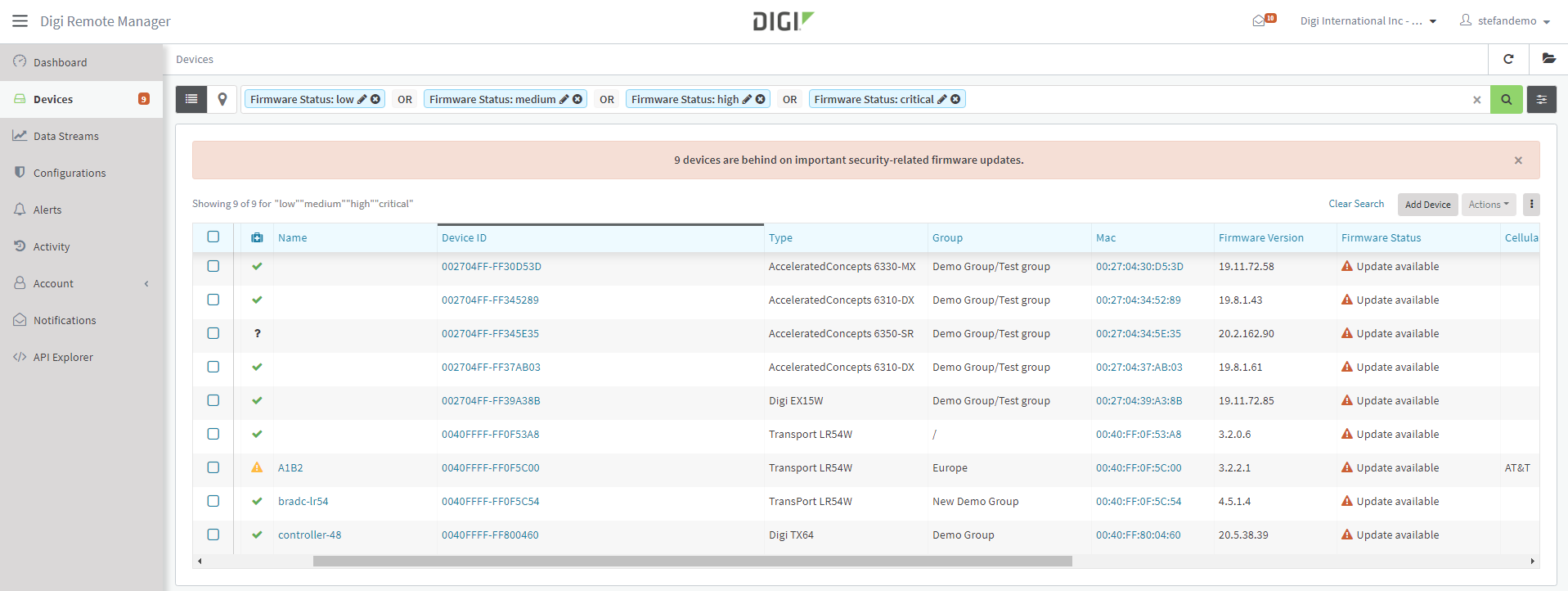The image size is (1568, 591).
Task: Click the question mark status of 002704FF-FF345E35
Action: tap(257, 333)
